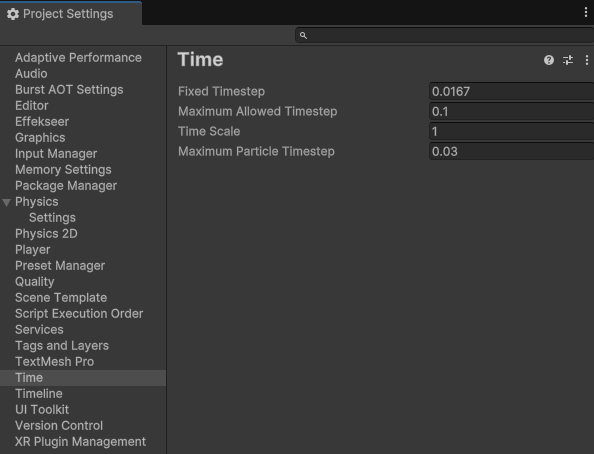The image size is (594, 454).
Task: Select Script Execution Order
Action: pyautogui.click(x=79, y=313)
